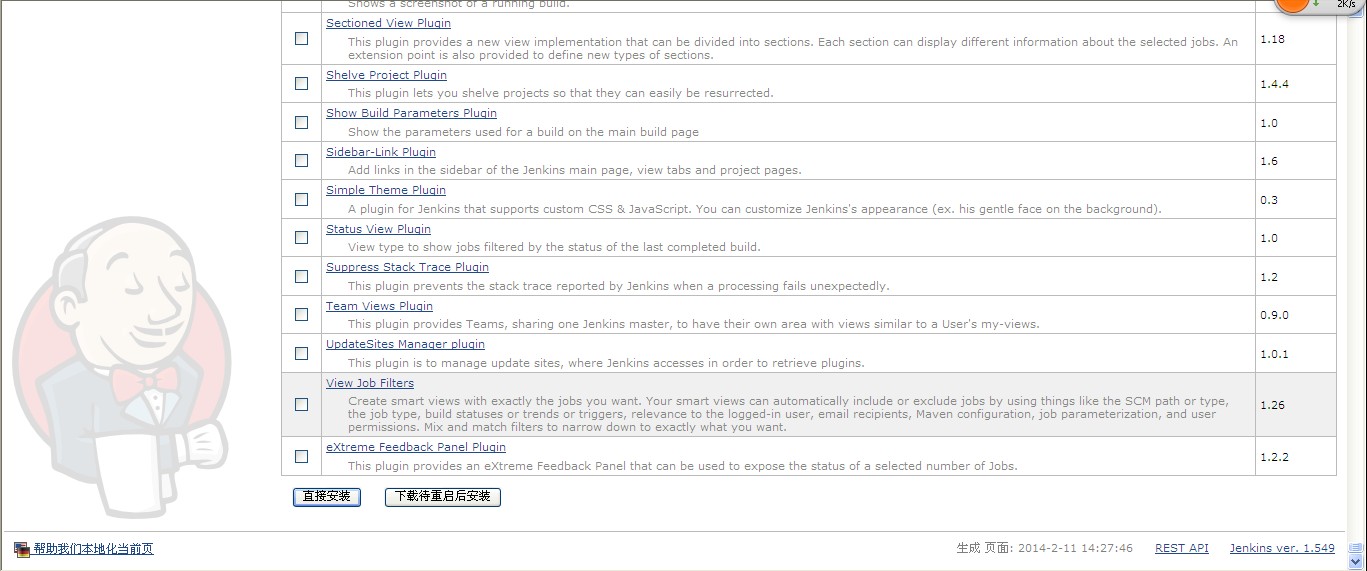Screen dimensions: 1367x571
Task: Click the Sidebar-Link Plugin description text
Action: click(575, 170)
